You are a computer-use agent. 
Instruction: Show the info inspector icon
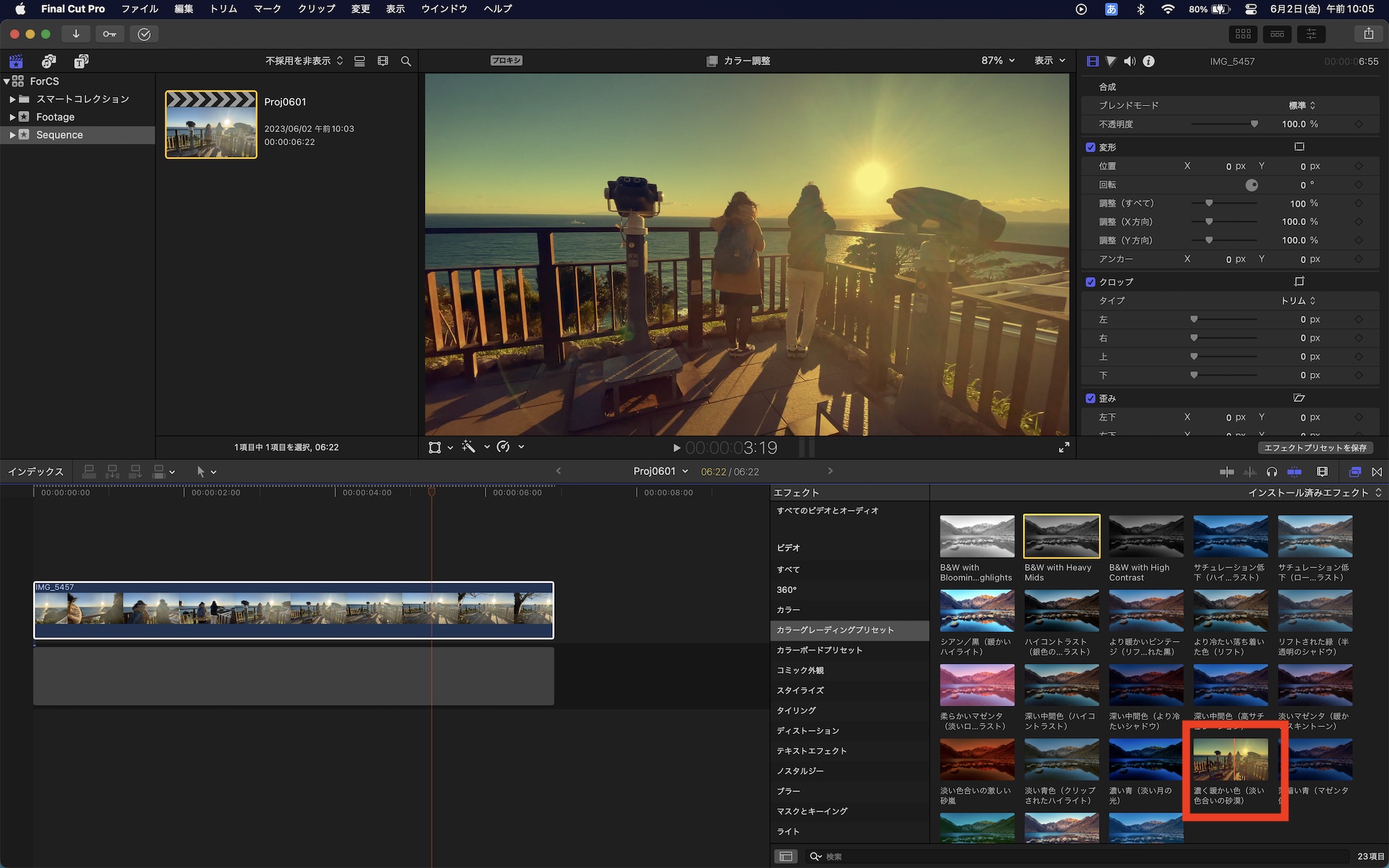(1149, 61)
